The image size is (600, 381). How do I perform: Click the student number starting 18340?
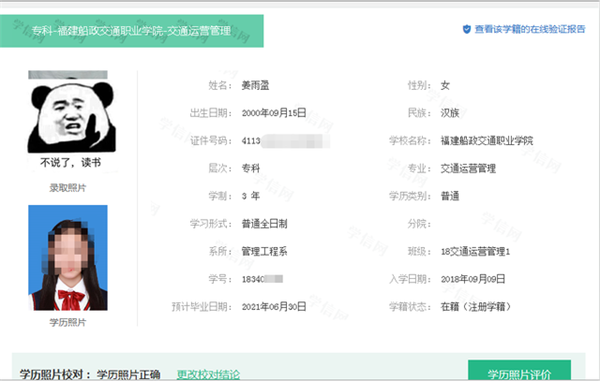pyautogui.click(x=262, y=279)
